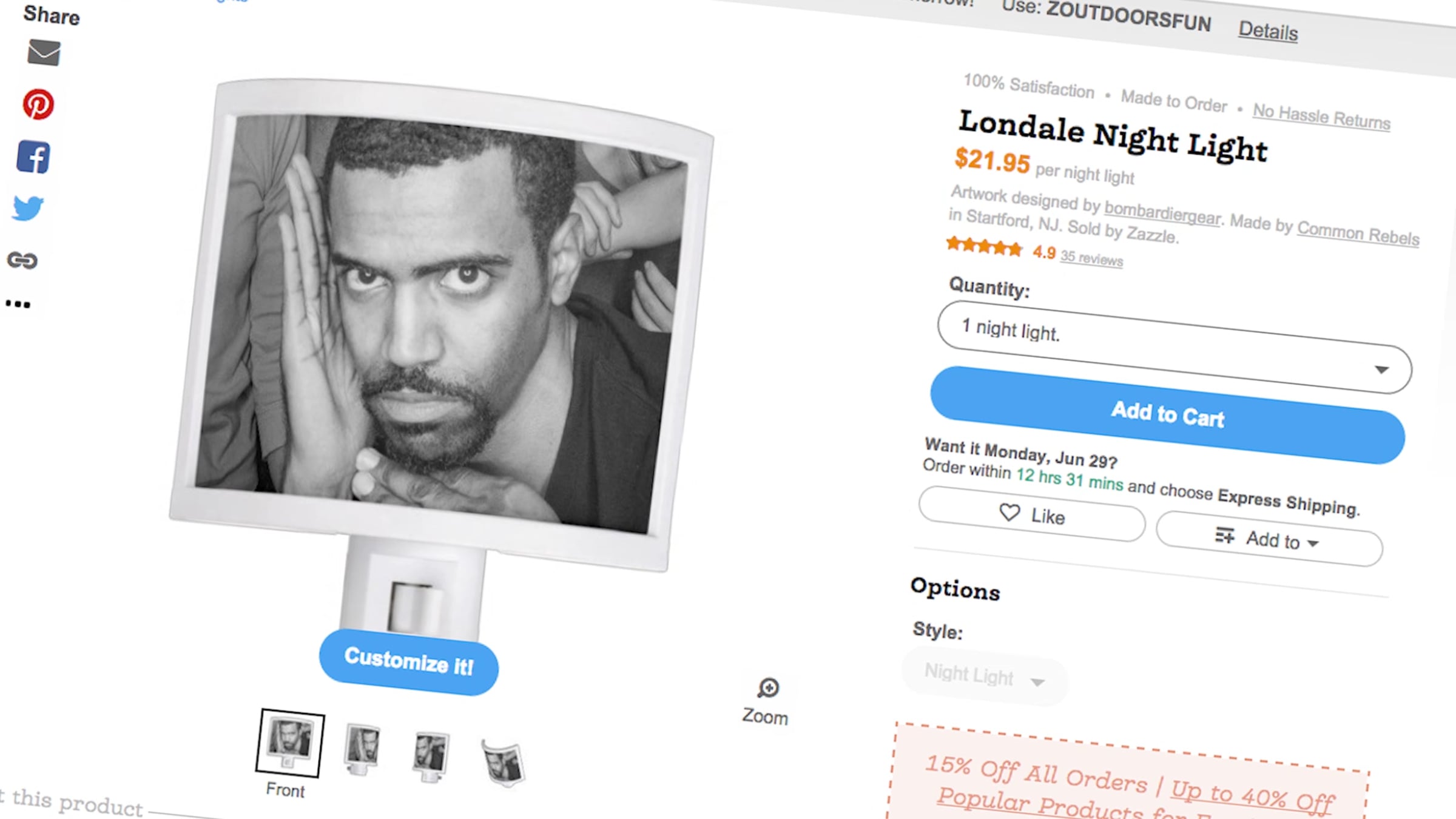Click the heart Like button
The height and width of the screenshot is (819, 1456).
click(1032, 514)
